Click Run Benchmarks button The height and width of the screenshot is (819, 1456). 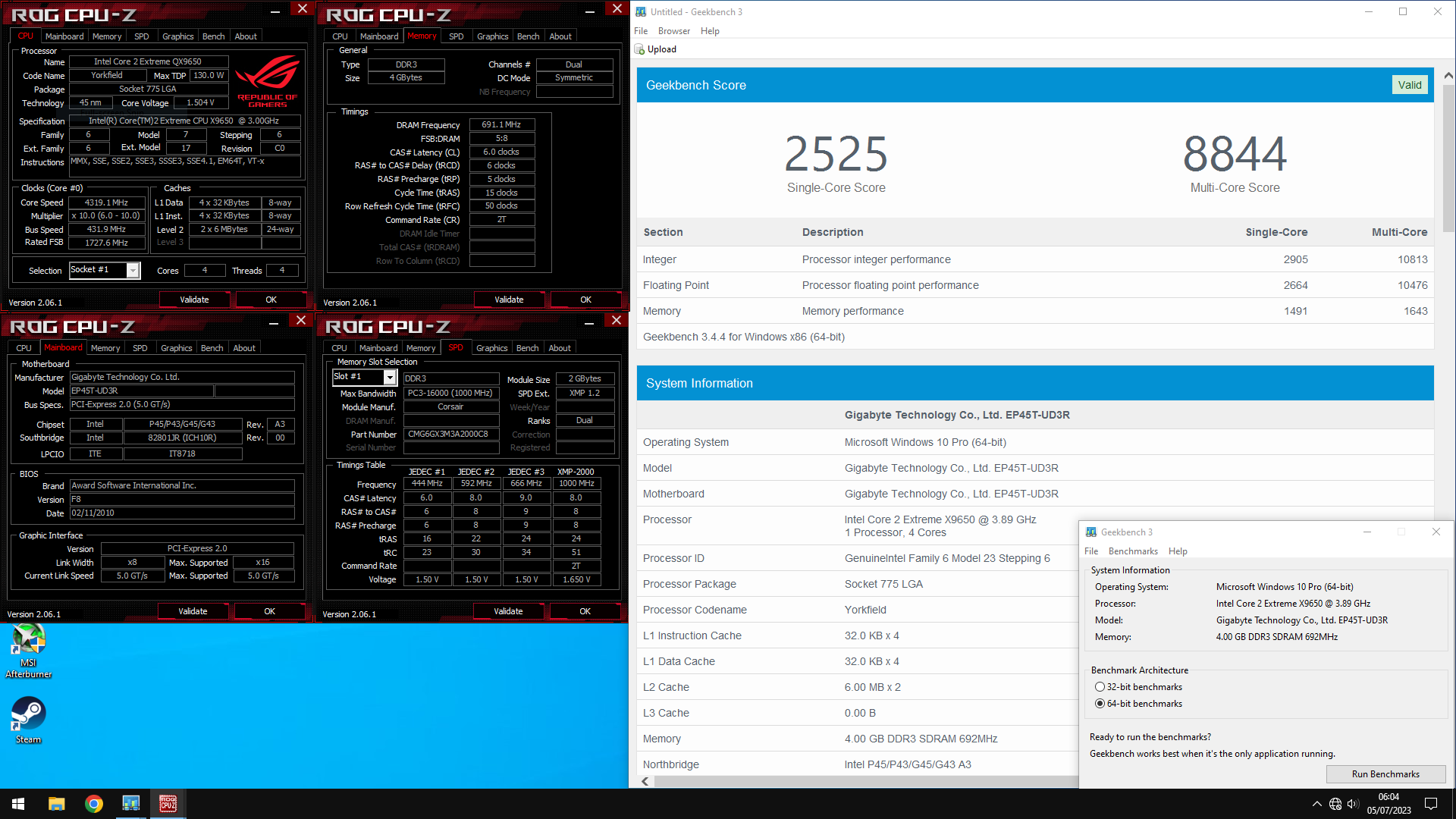tap(1385, 774)
